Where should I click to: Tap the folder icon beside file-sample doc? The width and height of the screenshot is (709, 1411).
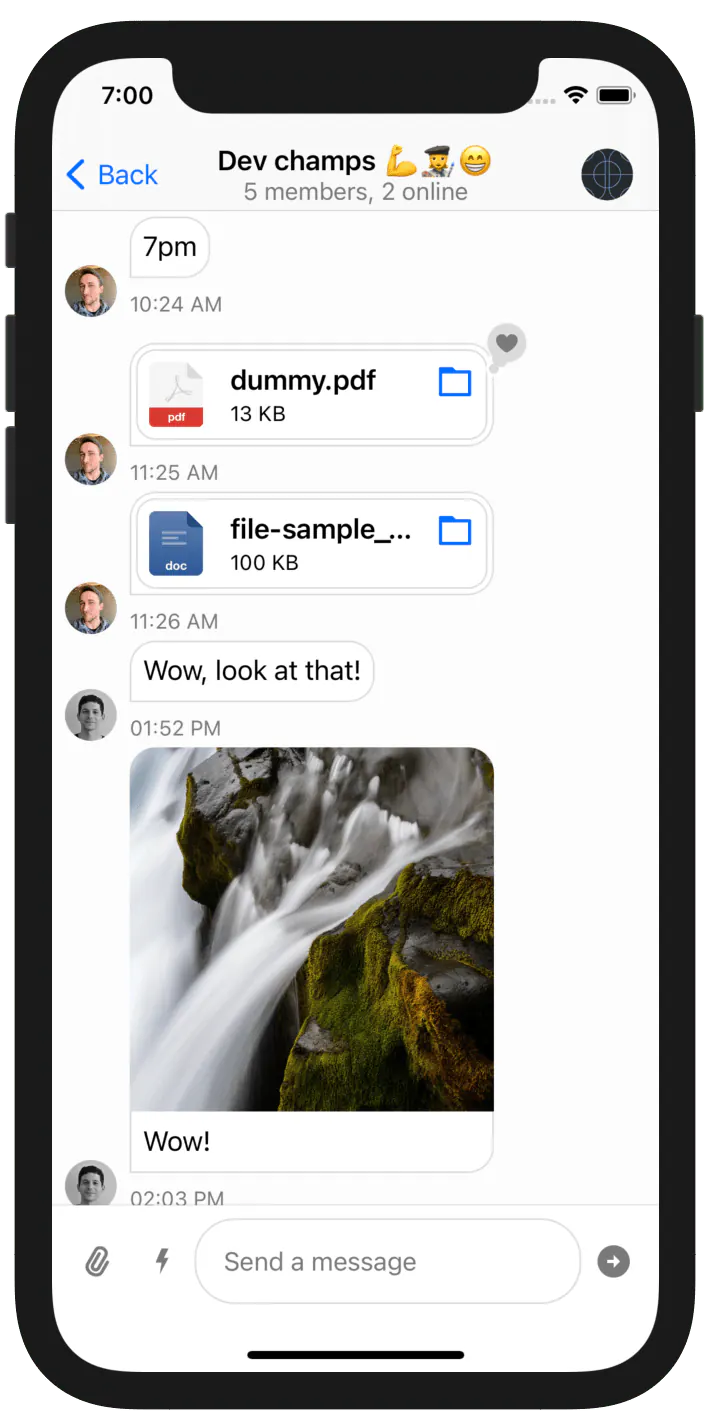455,531
